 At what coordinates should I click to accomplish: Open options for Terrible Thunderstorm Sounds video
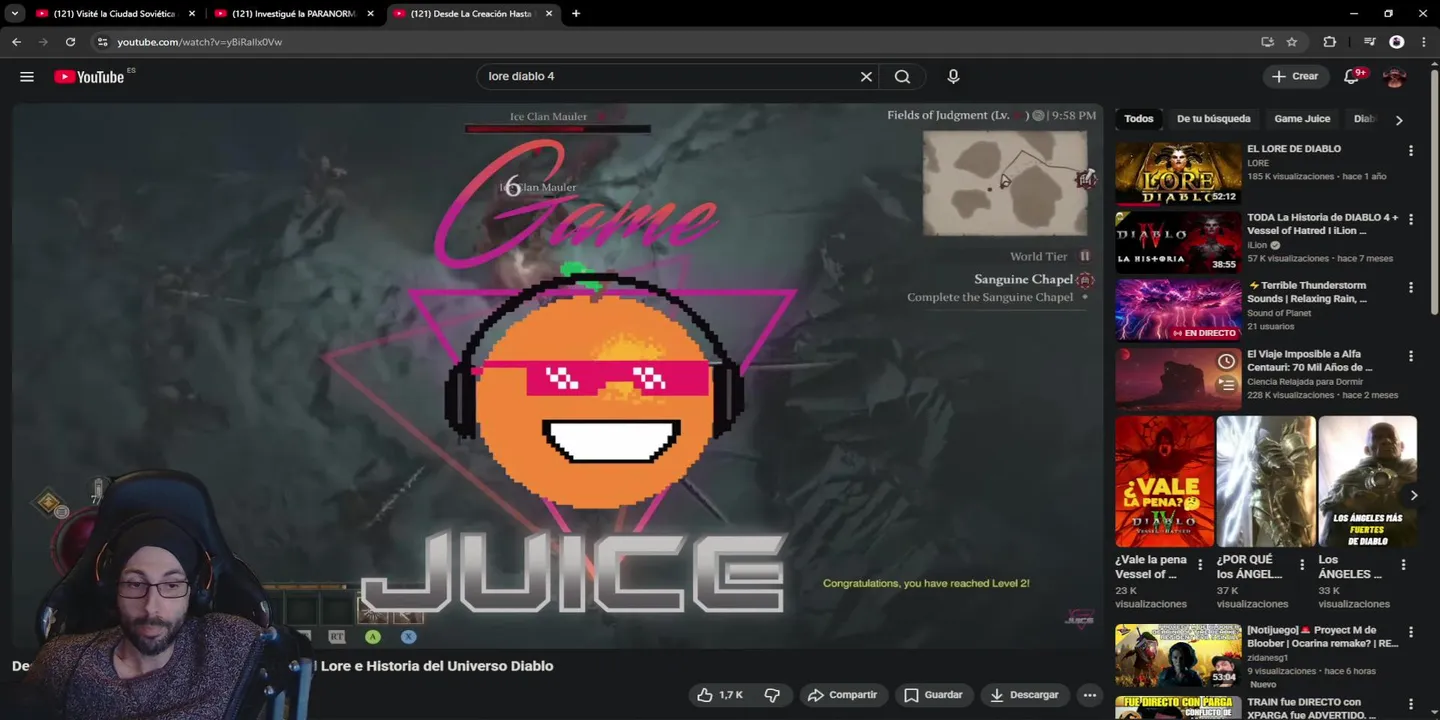point(1411,287)
